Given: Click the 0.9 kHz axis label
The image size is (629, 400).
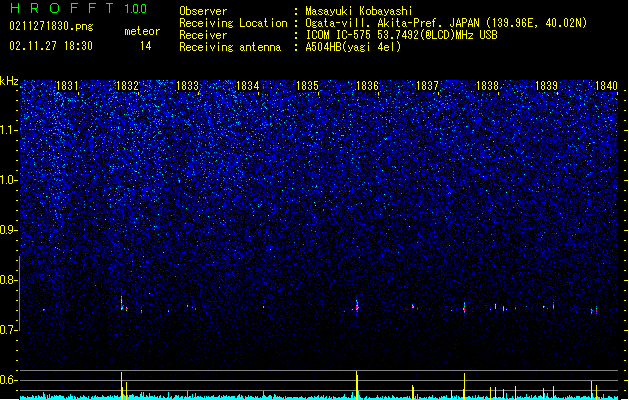Looking at the screenshot, I should tap(8, 230).
